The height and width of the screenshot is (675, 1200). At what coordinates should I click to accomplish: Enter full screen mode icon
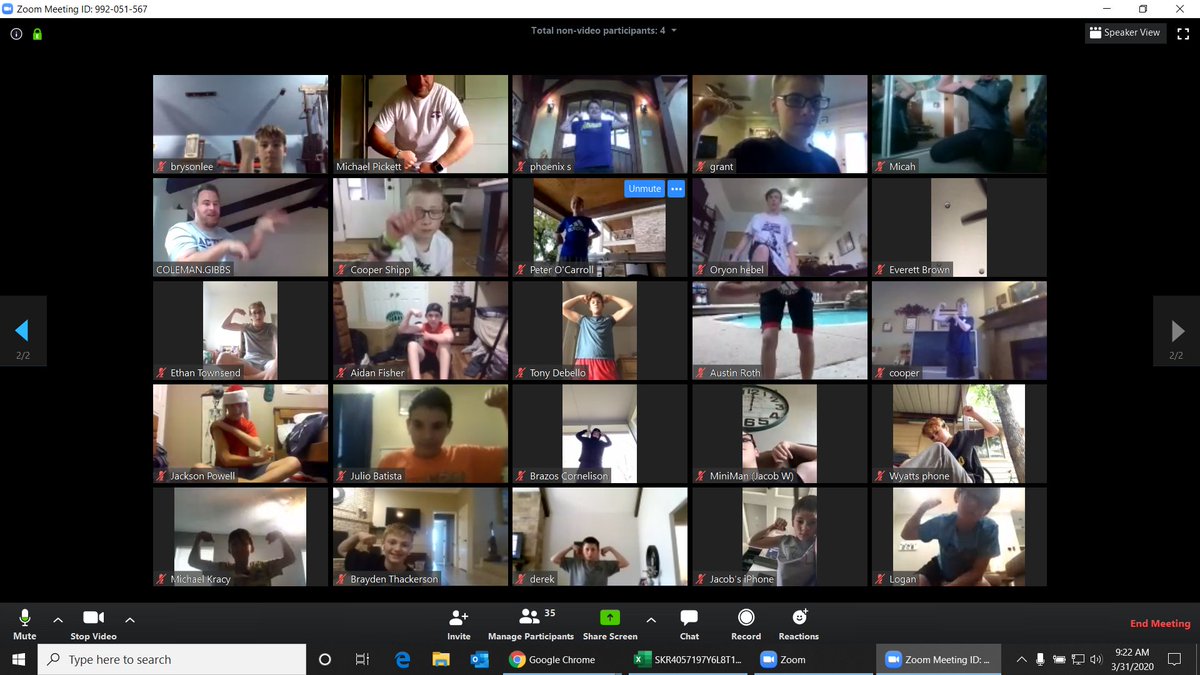pyautogui.click(x=1184, y=33)
